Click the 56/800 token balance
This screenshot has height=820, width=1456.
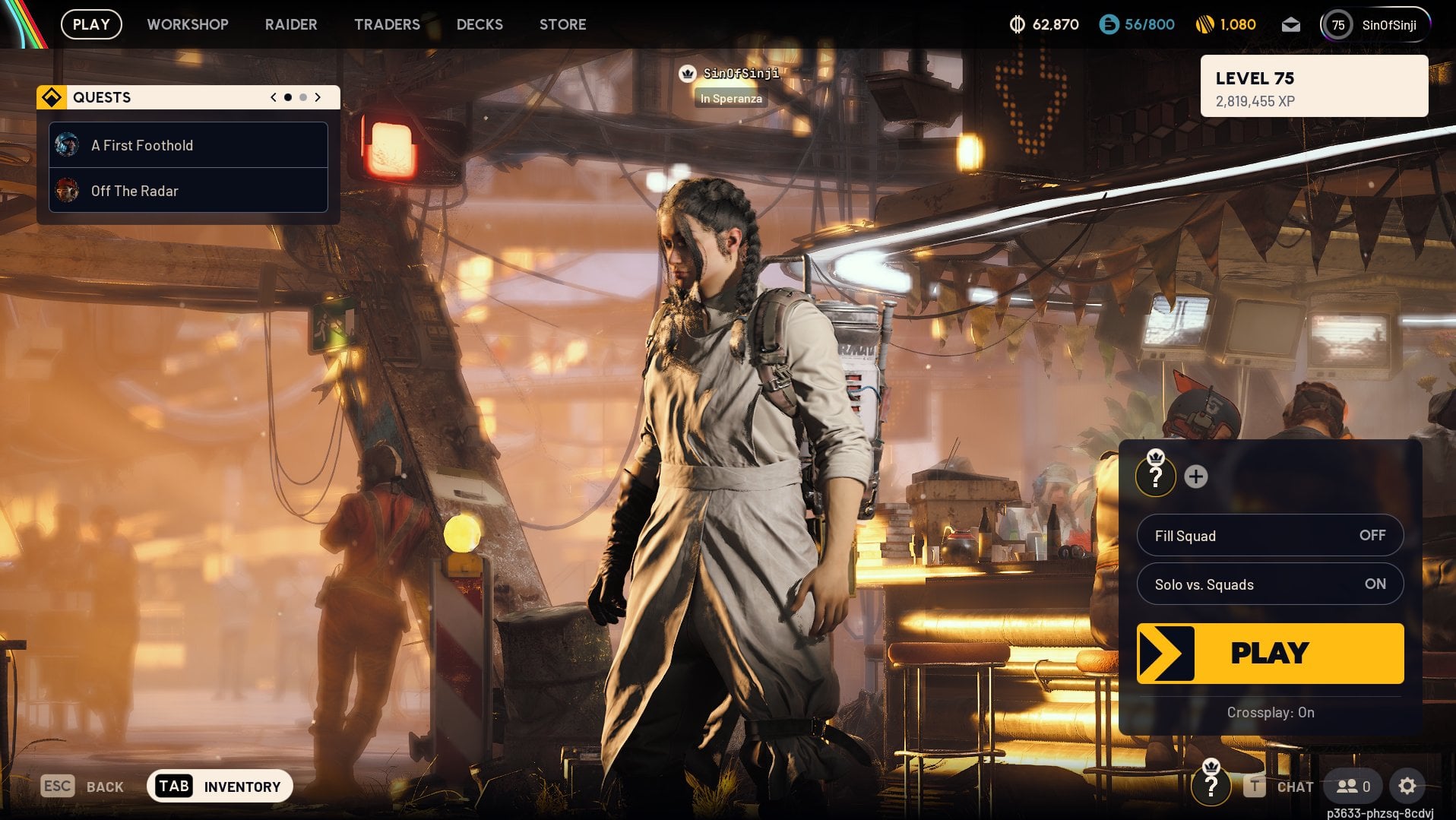(x=1149, y=25)
